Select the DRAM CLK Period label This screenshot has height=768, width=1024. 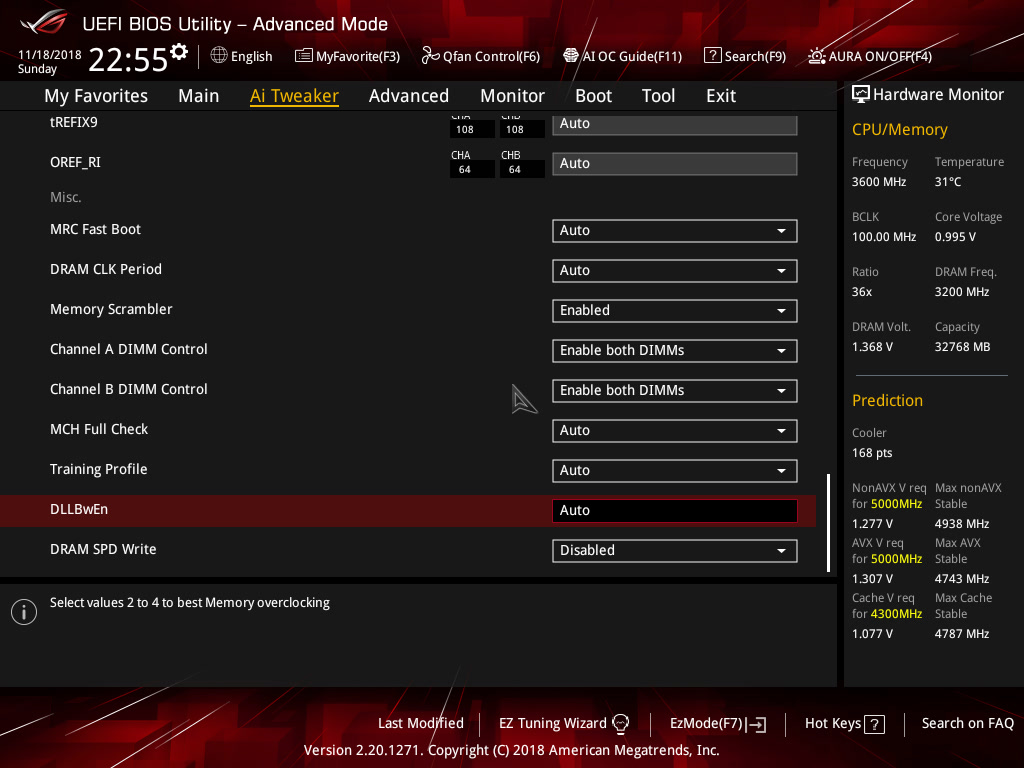pyautogui.click(x=106, y=269)
